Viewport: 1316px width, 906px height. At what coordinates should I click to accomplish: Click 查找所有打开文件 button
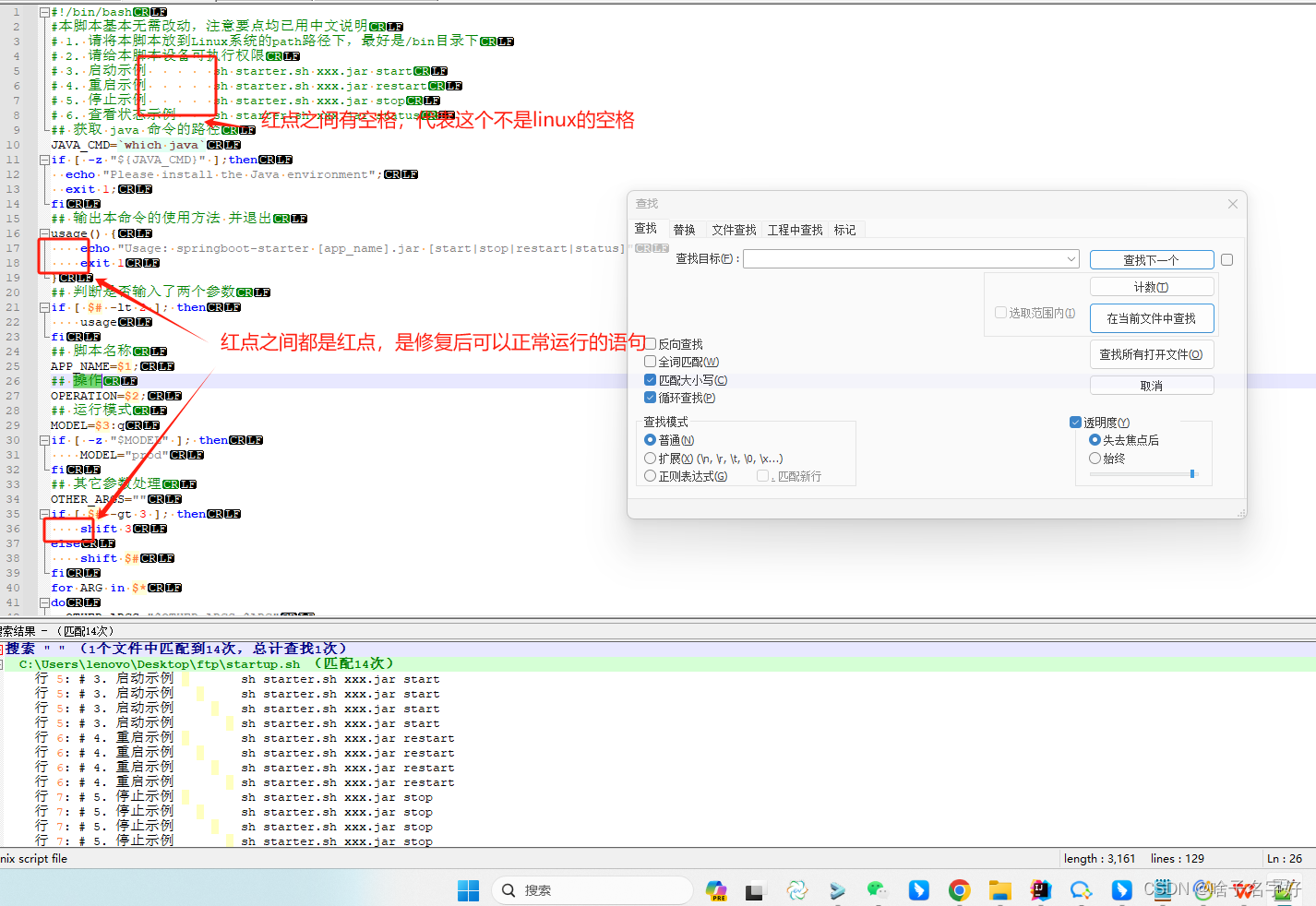point(1152,354)
